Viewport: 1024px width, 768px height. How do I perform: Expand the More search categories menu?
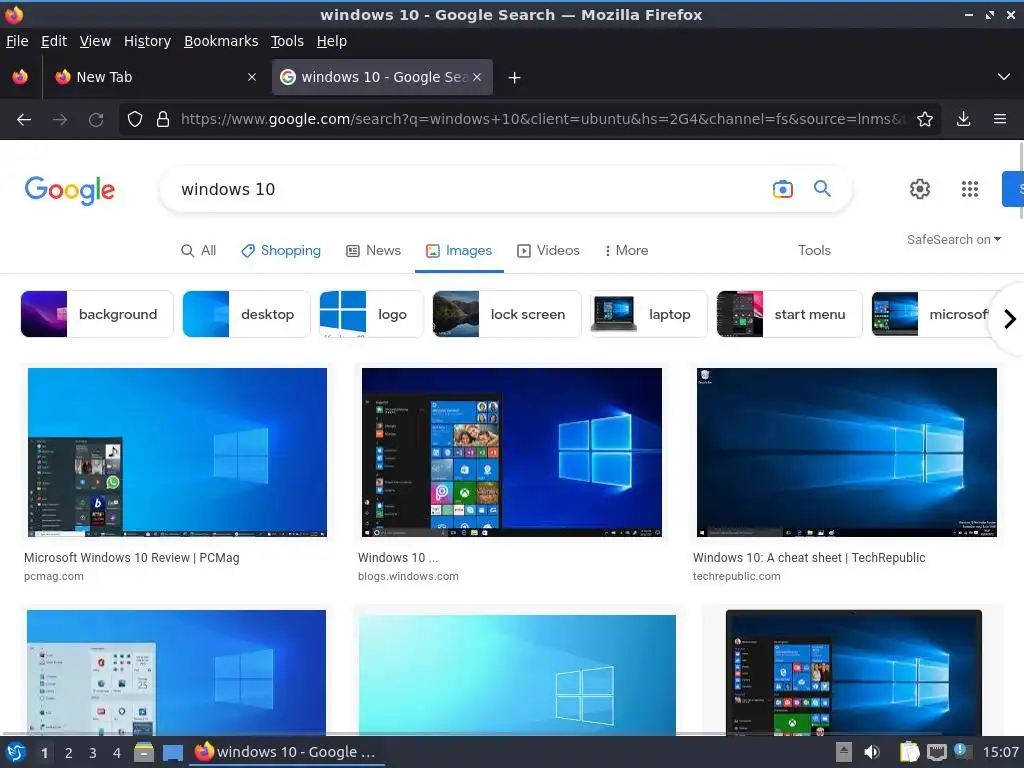coord(626,251)
